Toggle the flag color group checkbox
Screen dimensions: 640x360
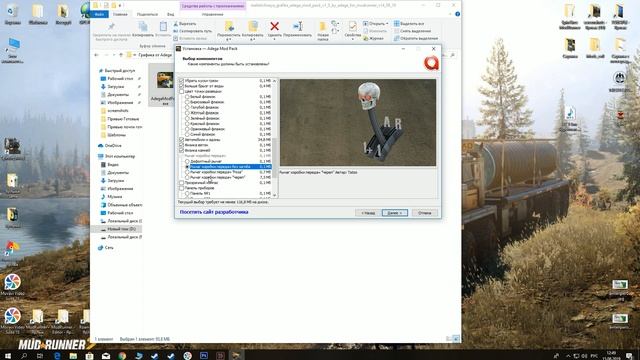coord(182,91)
